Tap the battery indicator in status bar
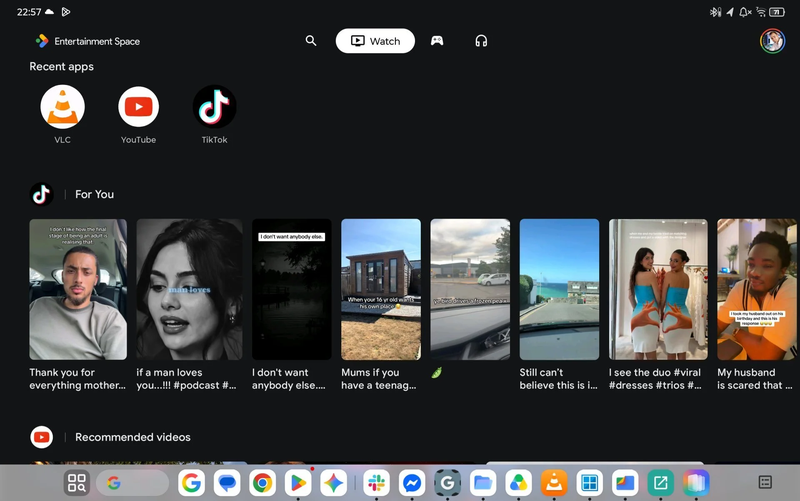 pos(777,12)
